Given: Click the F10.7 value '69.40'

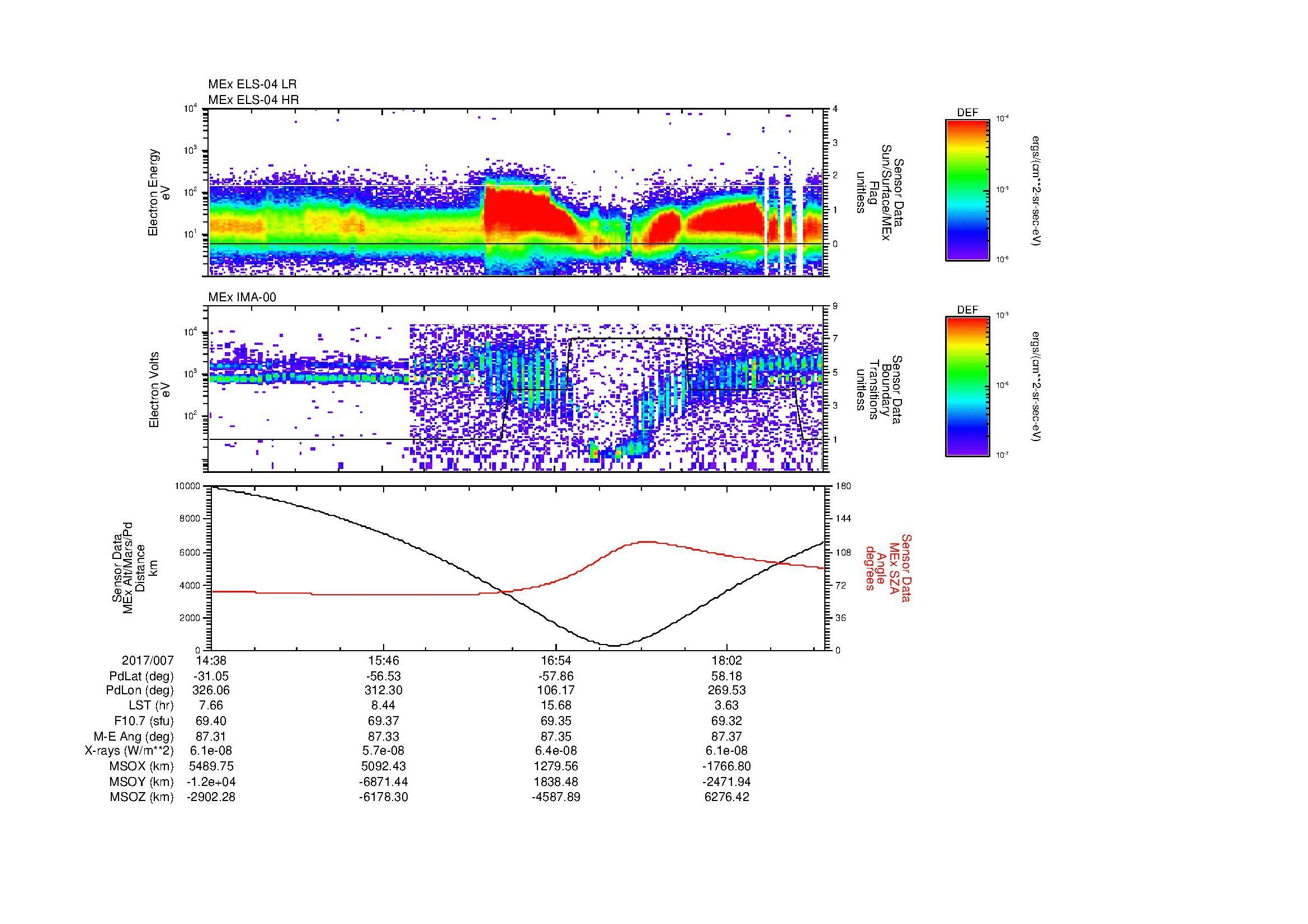Looking at the screenshot, I should (x=211, y=721).
